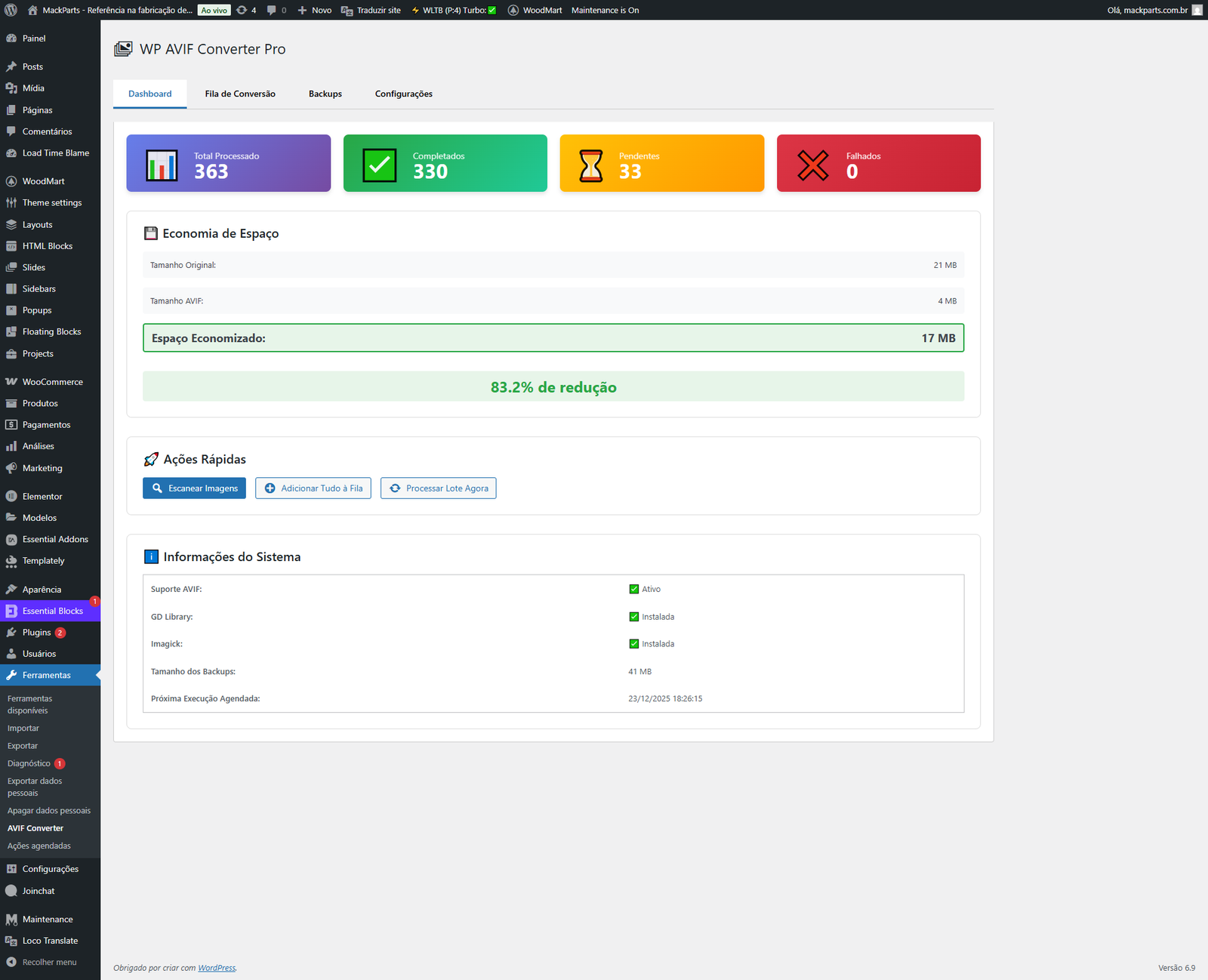The width and height of the screenshot is (1208, 980).
Task: Click the Imagick Instalada checkbox
Action: pos(633,644)
